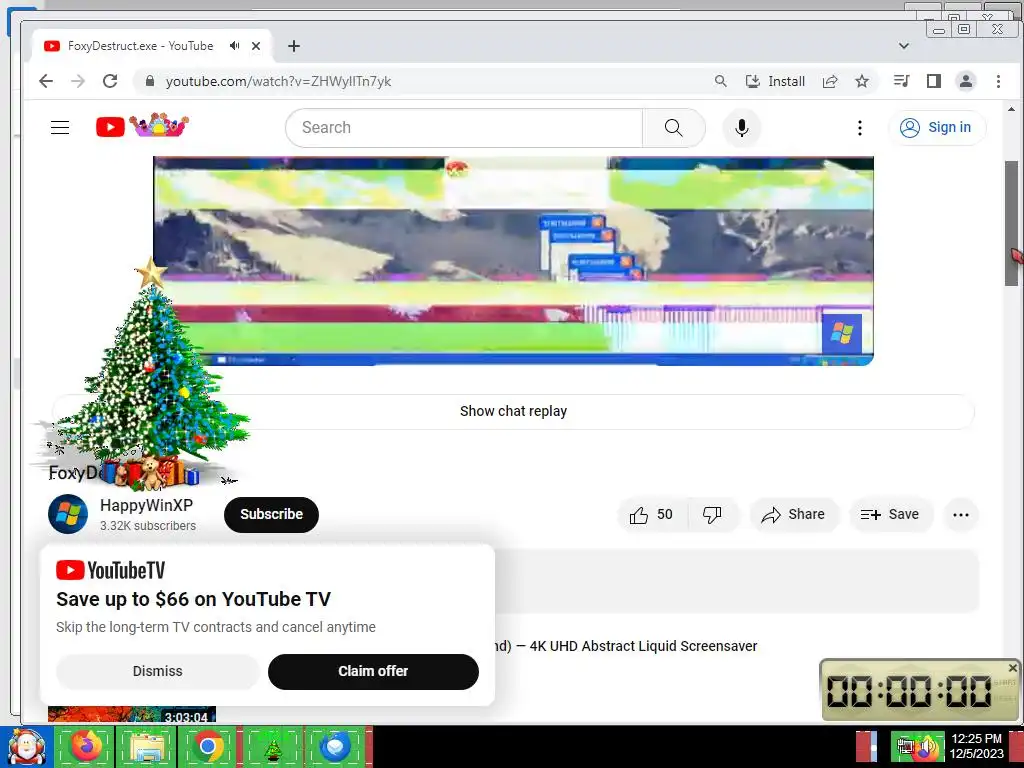Open more actions ellipsis beside Save
The width and height of the screenshot is (1024, 768).
(961, 515)
